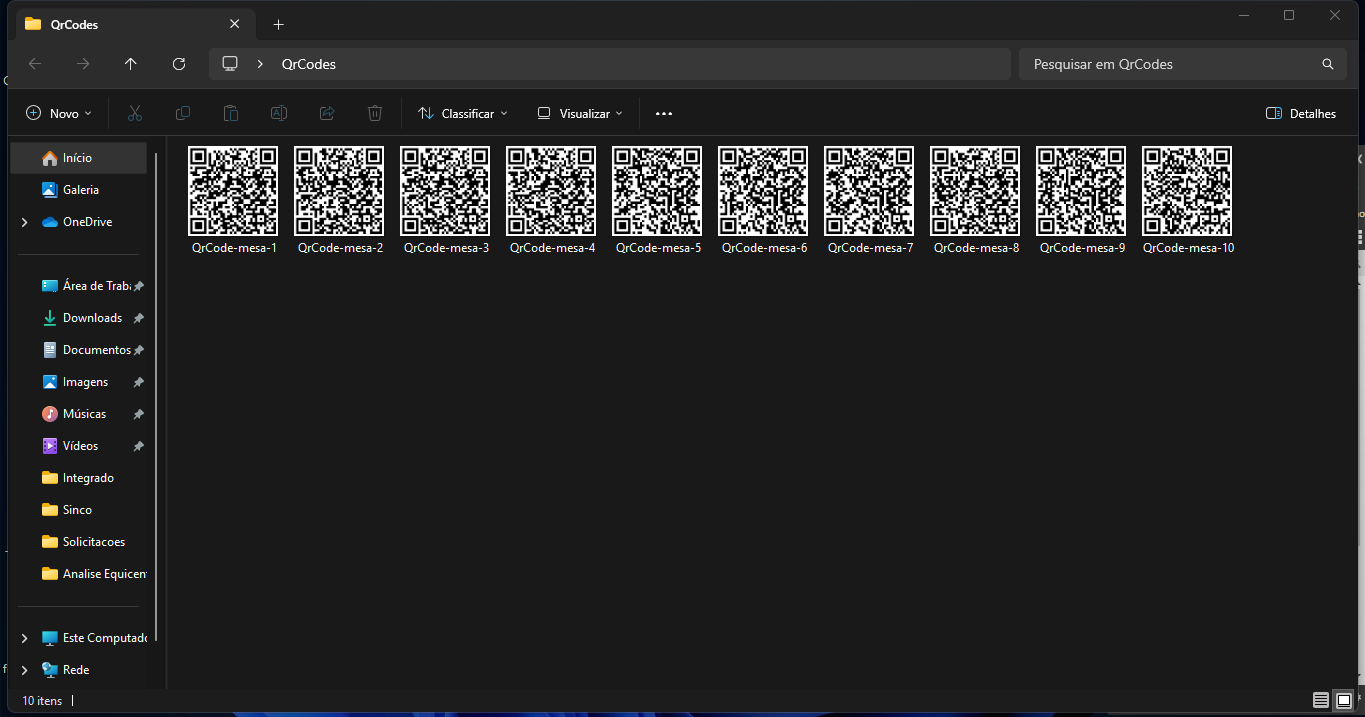
Task: Close the QrCodes tab
Action: 235,24
